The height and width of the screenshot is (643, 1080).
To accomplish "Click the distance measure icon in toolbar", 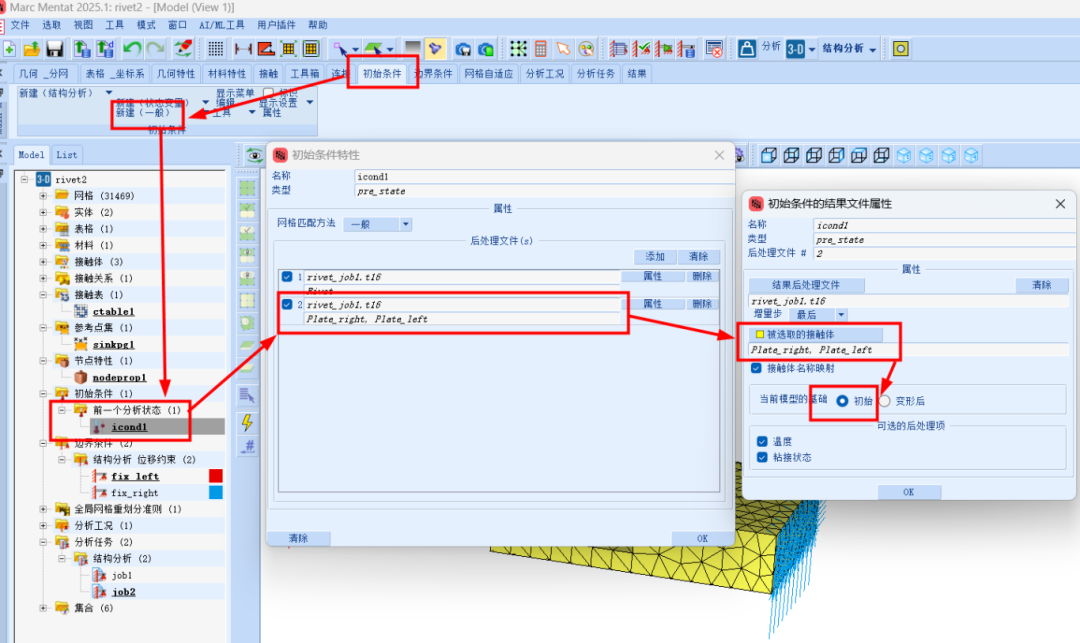I will (x=243, y=48).
